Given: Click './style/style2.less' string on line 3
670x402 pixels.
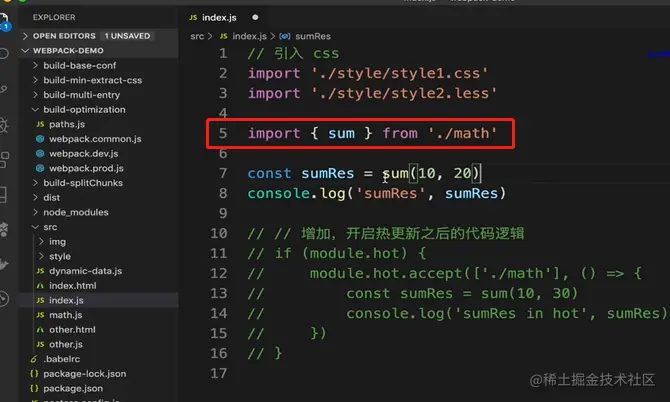Looking at the screenshot, I should pos(404,94).
